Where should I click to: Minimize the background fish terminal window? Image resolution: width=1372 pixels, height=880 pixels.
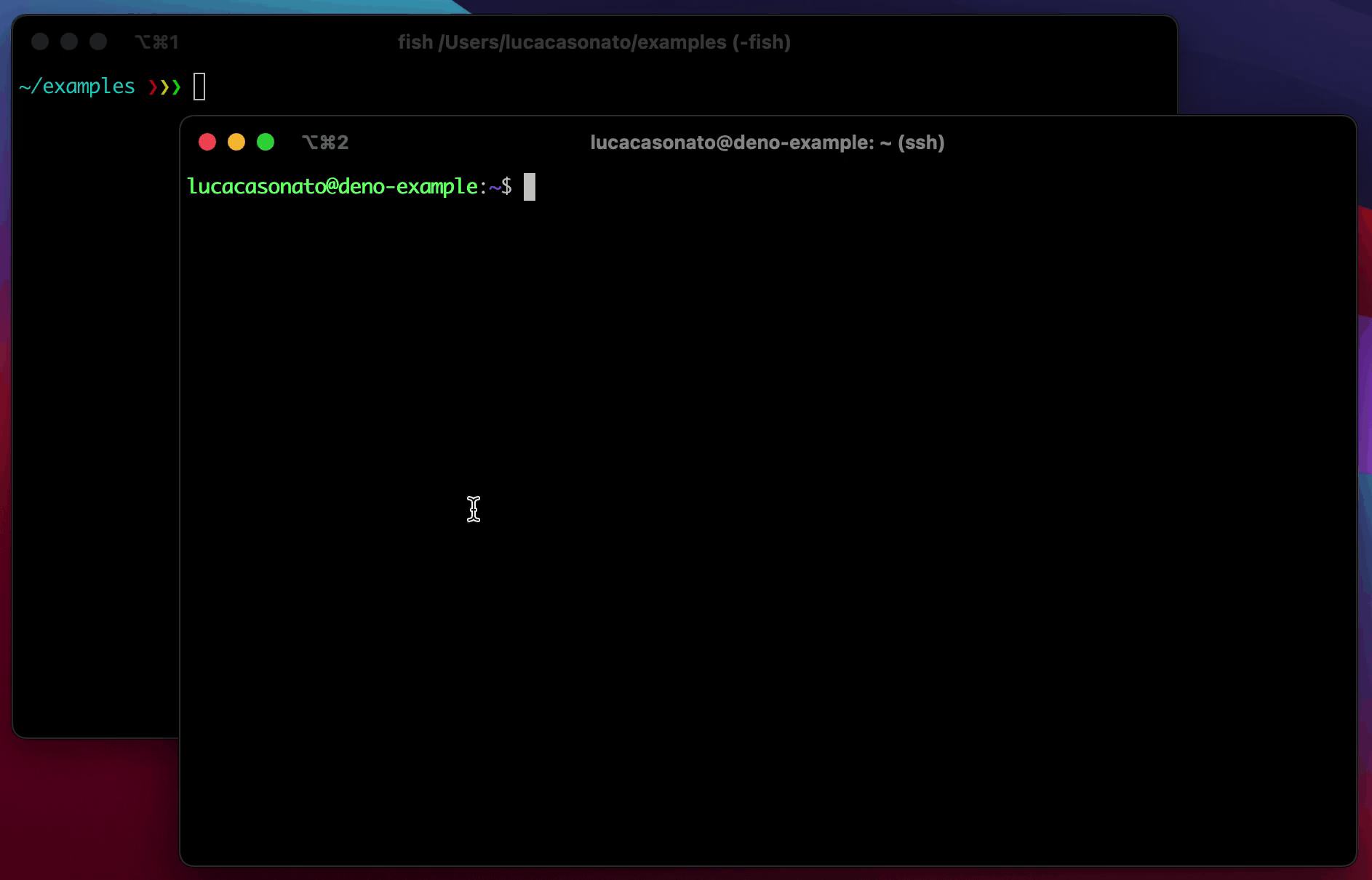click(69, 42)
